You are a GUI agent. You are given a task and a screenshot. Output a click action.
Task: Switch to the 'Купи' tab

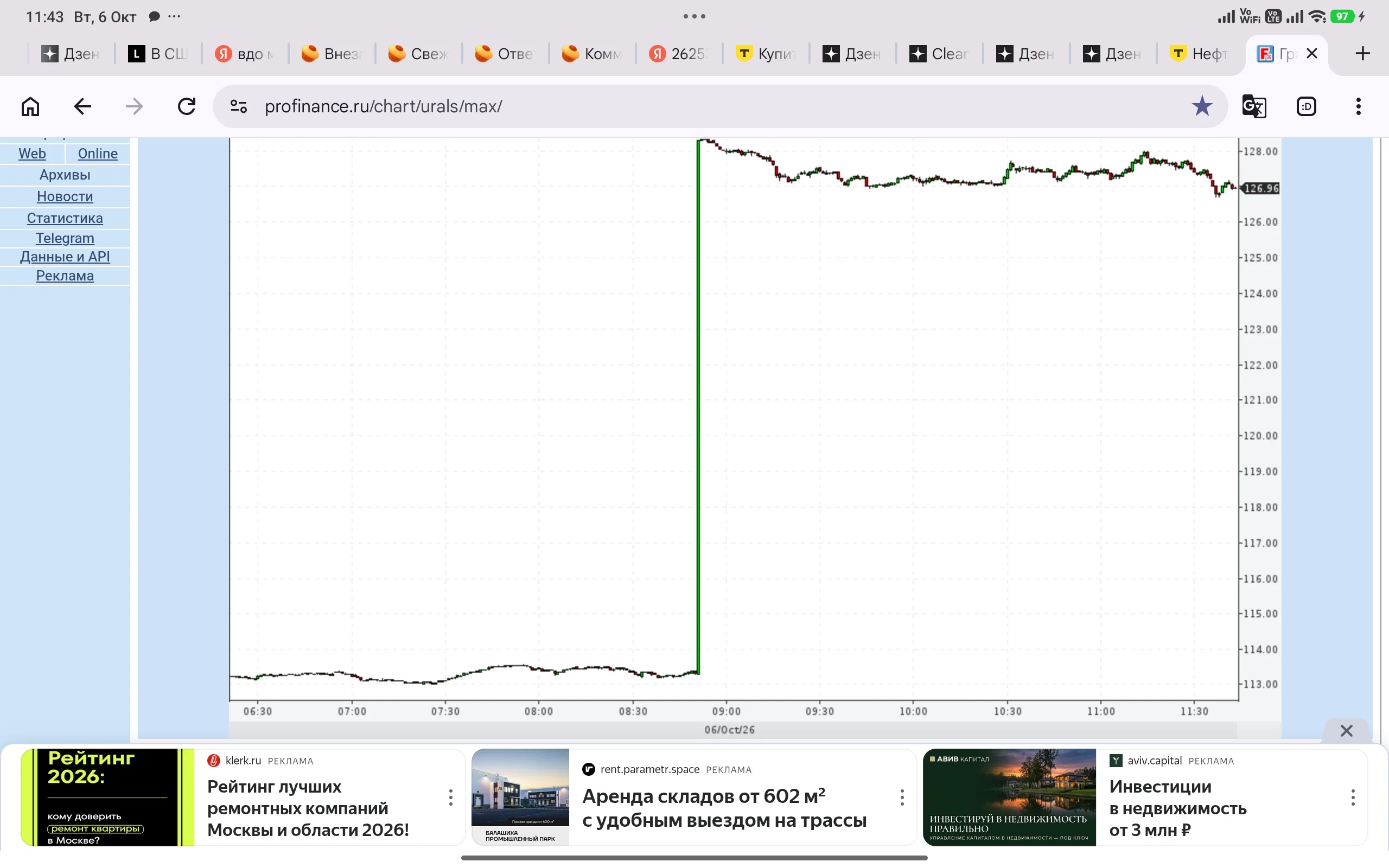(765, 54)
